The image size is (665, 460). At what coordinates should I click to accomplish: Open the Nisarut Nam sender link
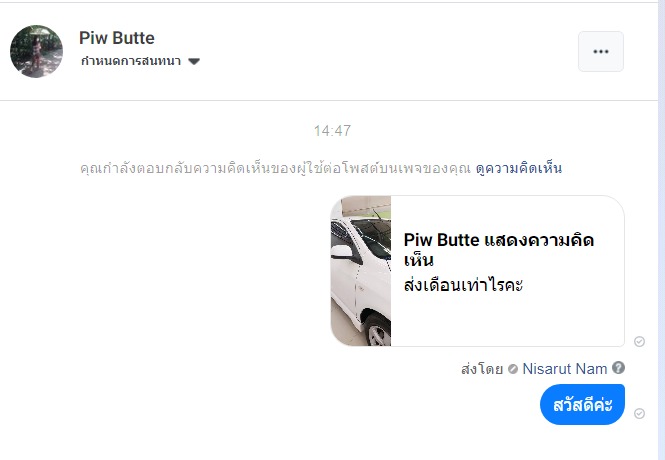pos(565,368)
